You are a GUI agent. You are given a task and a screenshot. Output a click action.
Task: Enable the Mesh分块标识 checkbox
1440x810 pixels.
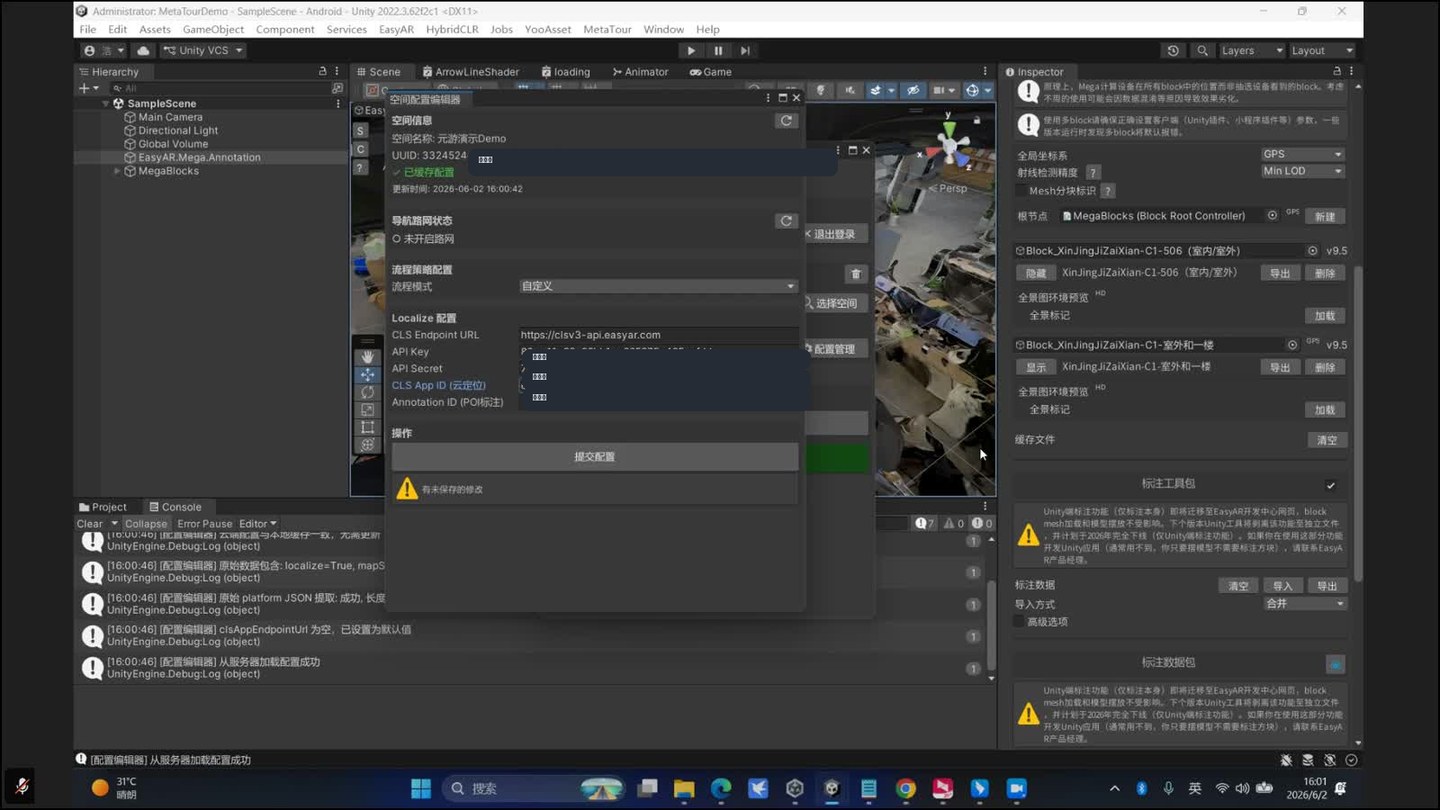(1021, 190)
